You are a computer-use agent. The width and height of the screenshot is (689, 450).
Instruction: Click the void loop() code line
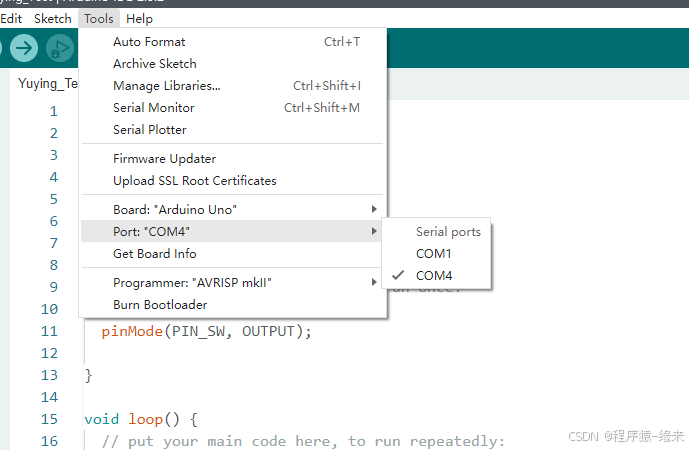tap(141, 419)
